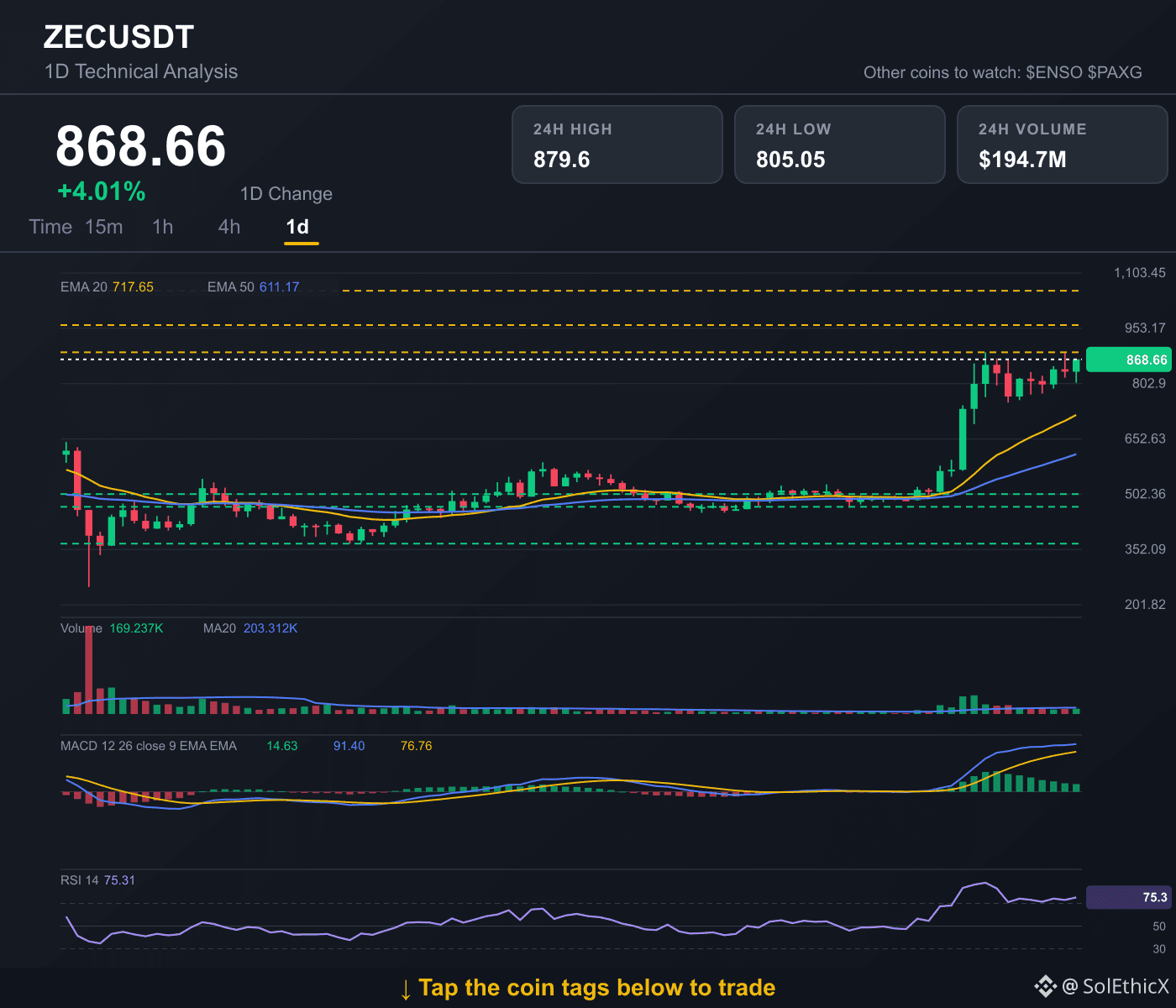The image size is (1176, 1008).
Task: Click the MACD 12 26 close 9 label
Action: (149, 746)
